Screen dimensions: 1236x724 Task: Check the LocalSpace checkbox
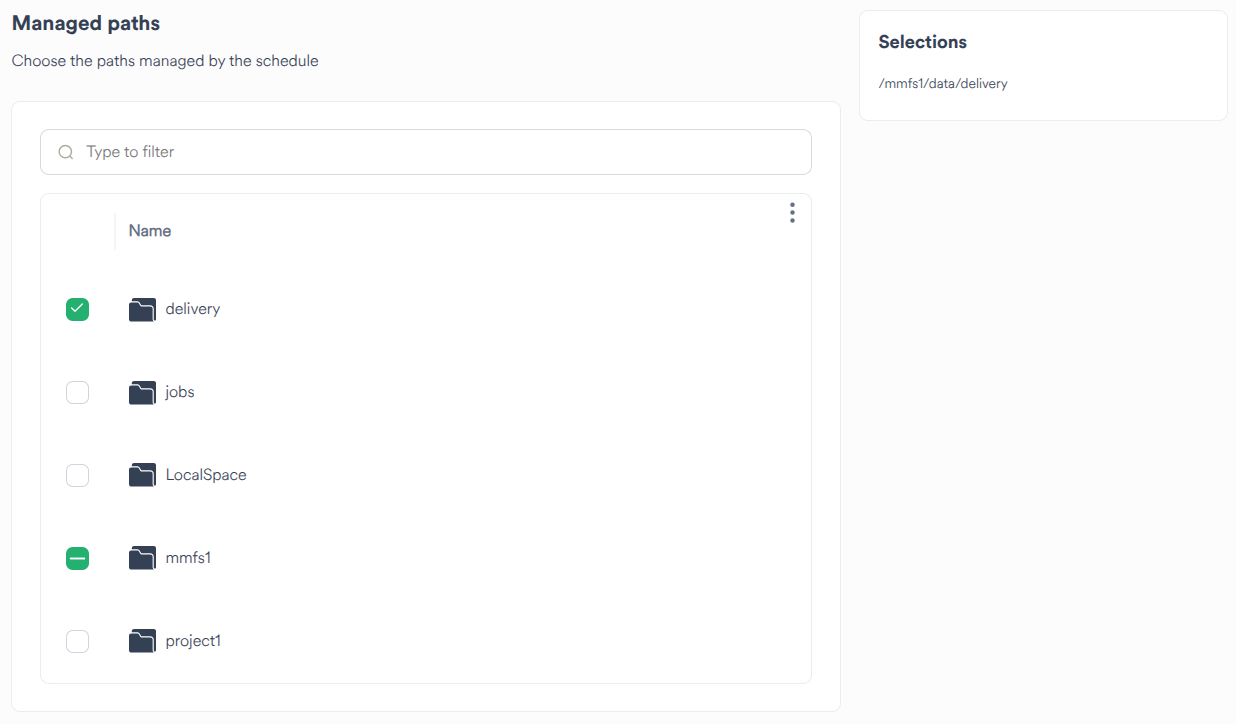[77, 475]
